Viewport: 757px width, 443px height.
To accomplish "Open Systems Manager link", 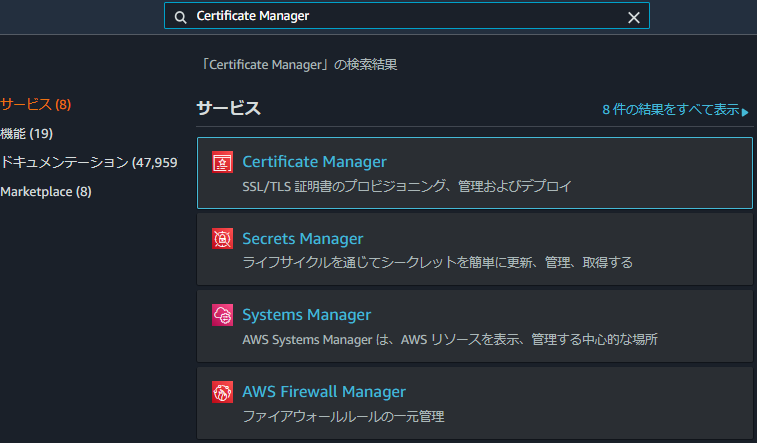I will [307, 315].
